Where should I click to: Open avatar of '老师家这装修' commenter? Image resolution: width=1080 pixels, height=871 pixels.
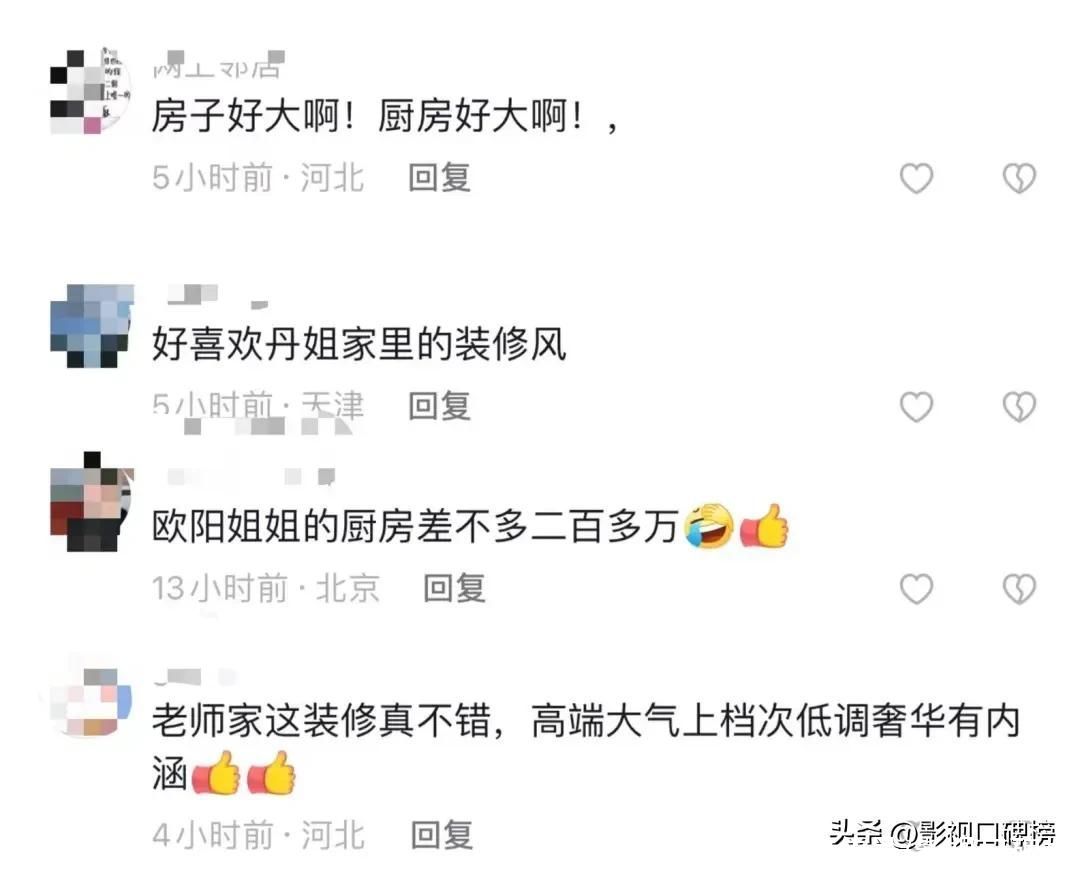point(90,701)
